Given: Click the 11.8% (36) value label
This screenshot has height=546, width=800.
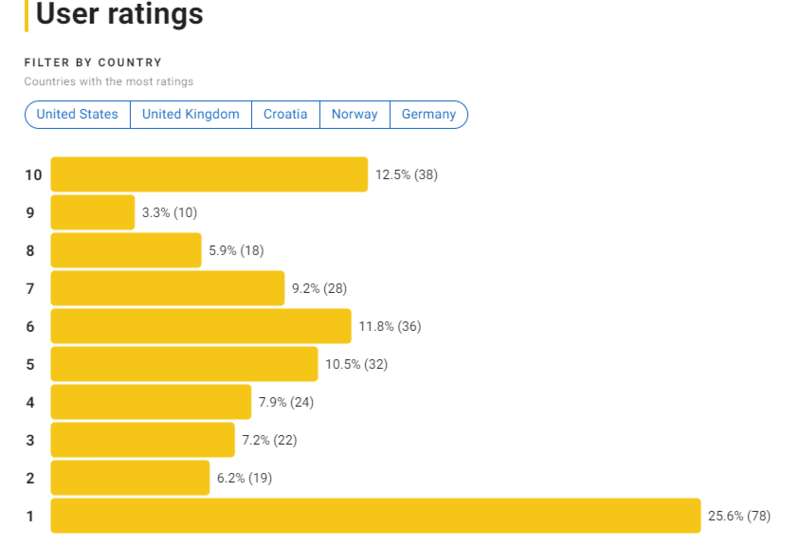Looking at the screenshot, I should (390, 326).
